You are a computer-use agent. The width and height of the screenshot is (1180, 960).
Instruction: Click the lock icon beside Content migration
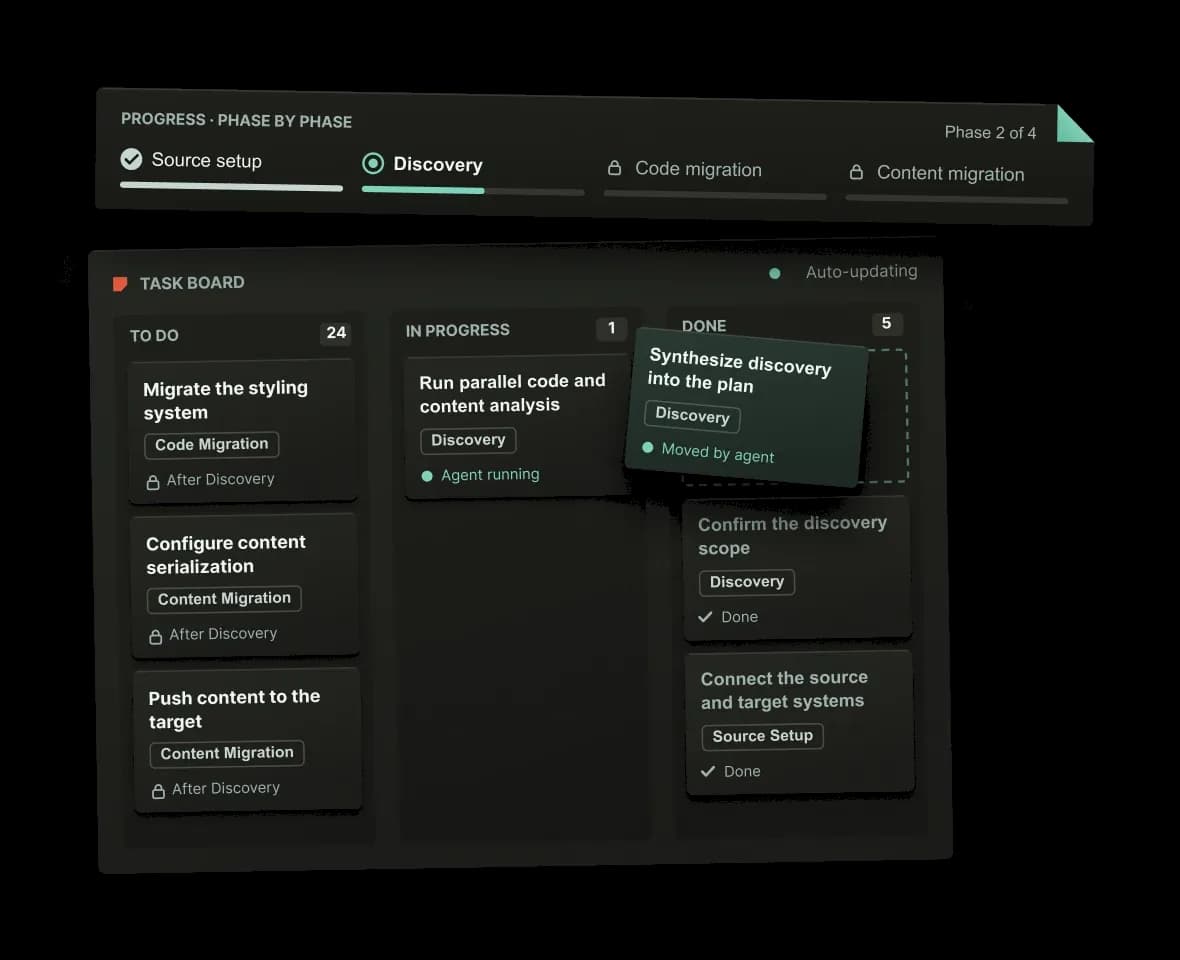point(856,172)
